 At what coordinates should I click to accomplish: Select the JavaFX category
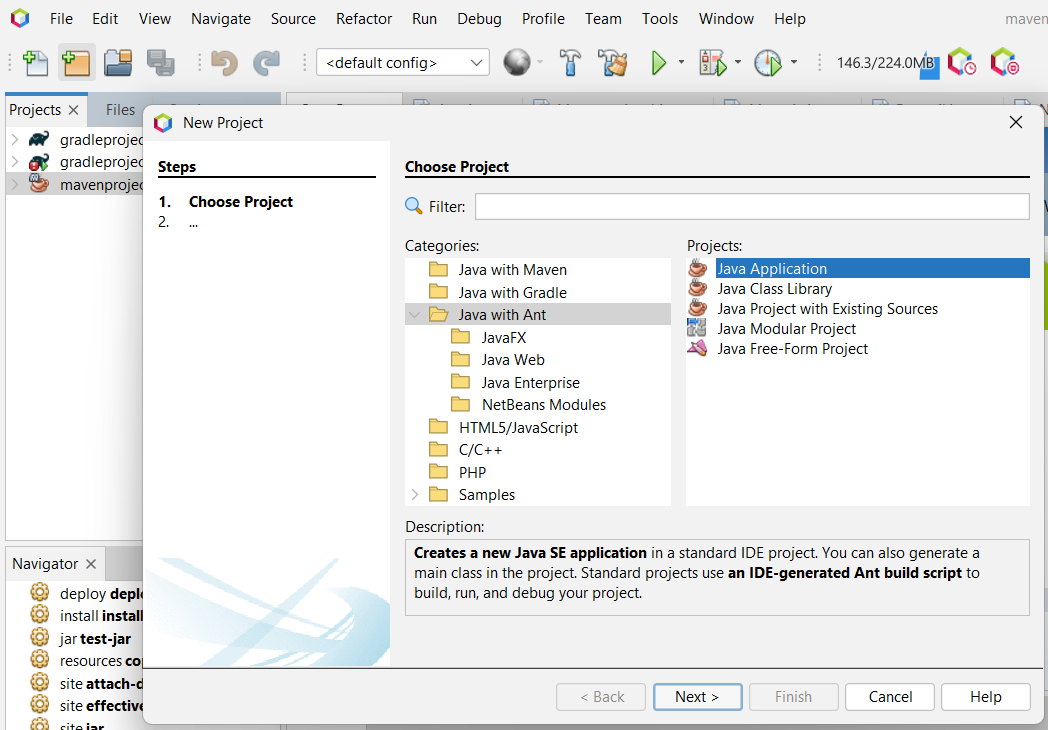503,338
